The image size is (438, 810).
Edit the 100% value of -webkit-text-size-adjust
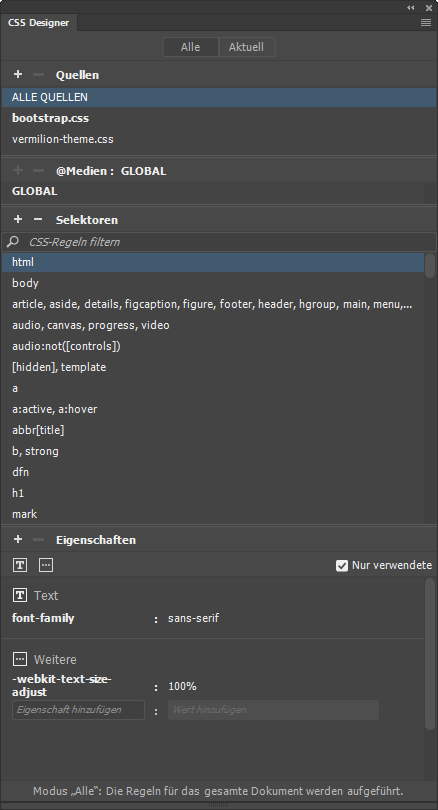[182, 687]
